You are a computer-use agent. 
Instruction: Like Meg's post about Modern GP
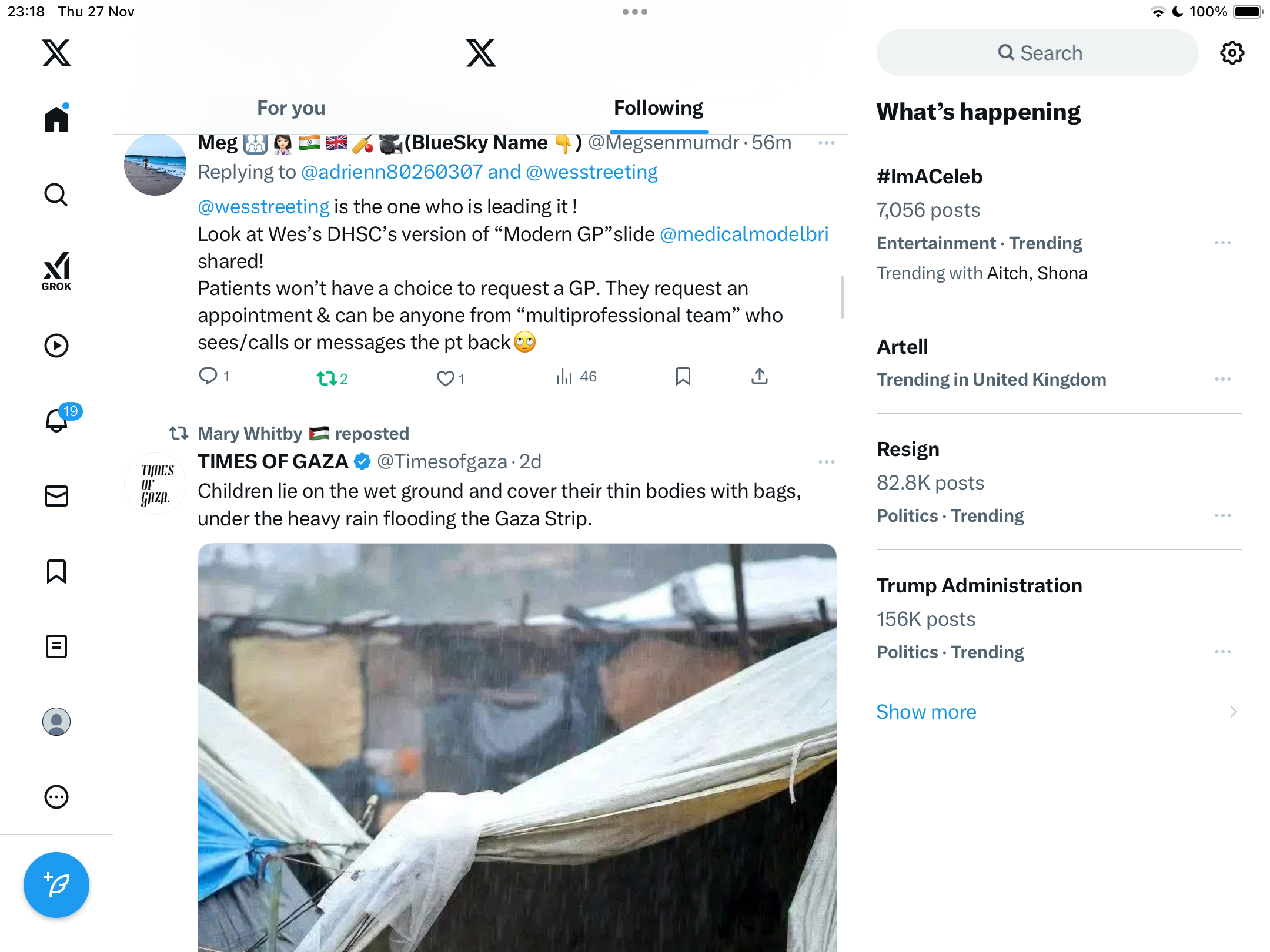tap(446, 378)
